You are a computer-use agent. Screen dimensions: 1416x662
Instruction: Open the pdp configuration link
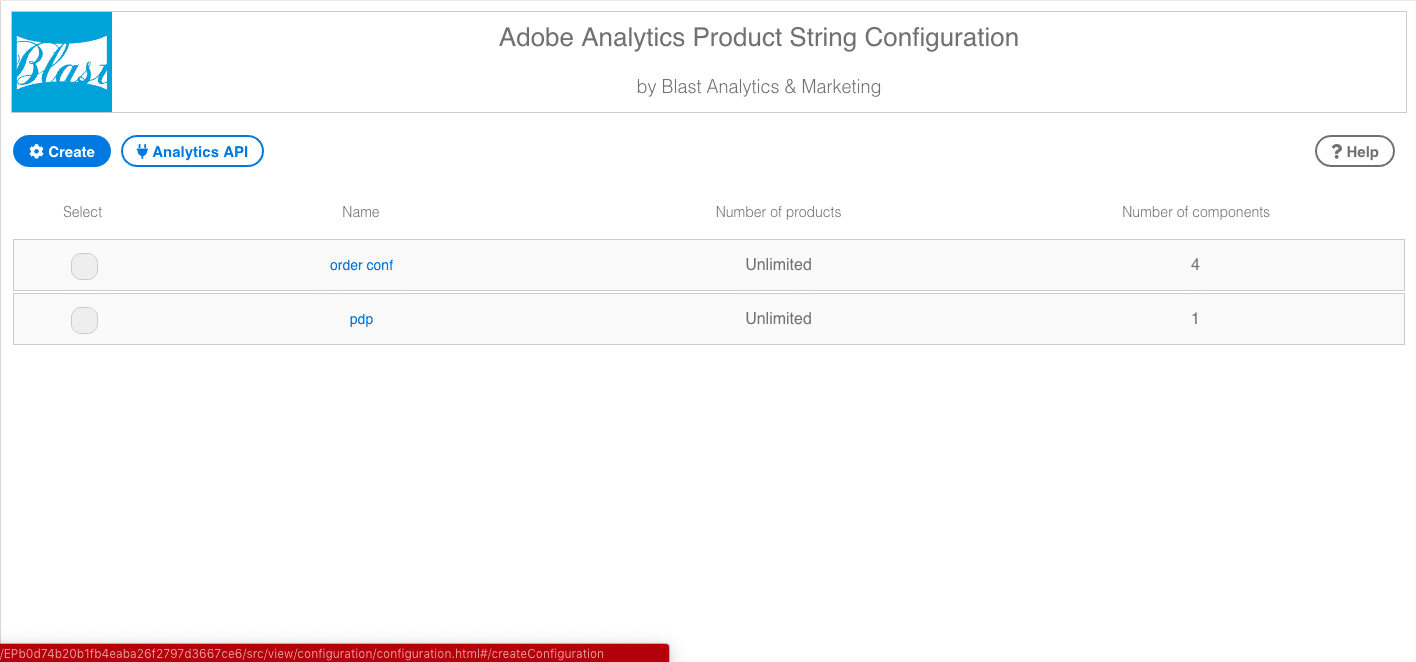point(361,320)
